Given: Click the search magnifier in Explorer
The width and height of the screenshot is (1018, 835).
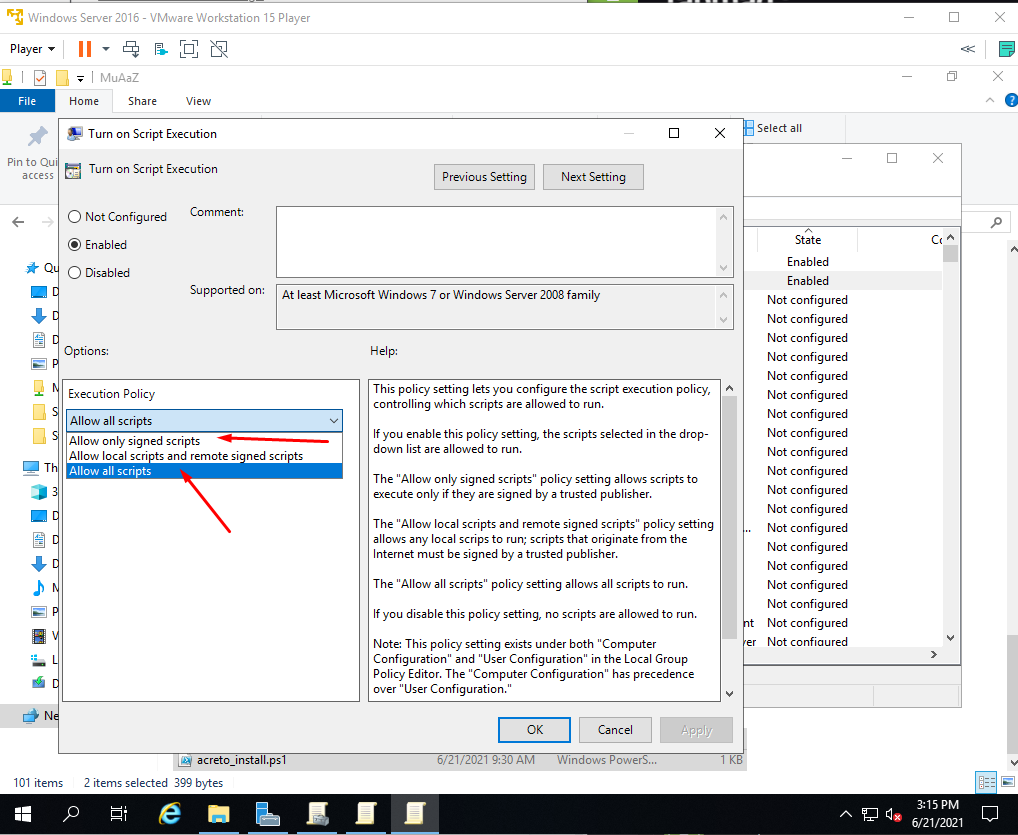Looking at the screenshot, I should [996, 222].
